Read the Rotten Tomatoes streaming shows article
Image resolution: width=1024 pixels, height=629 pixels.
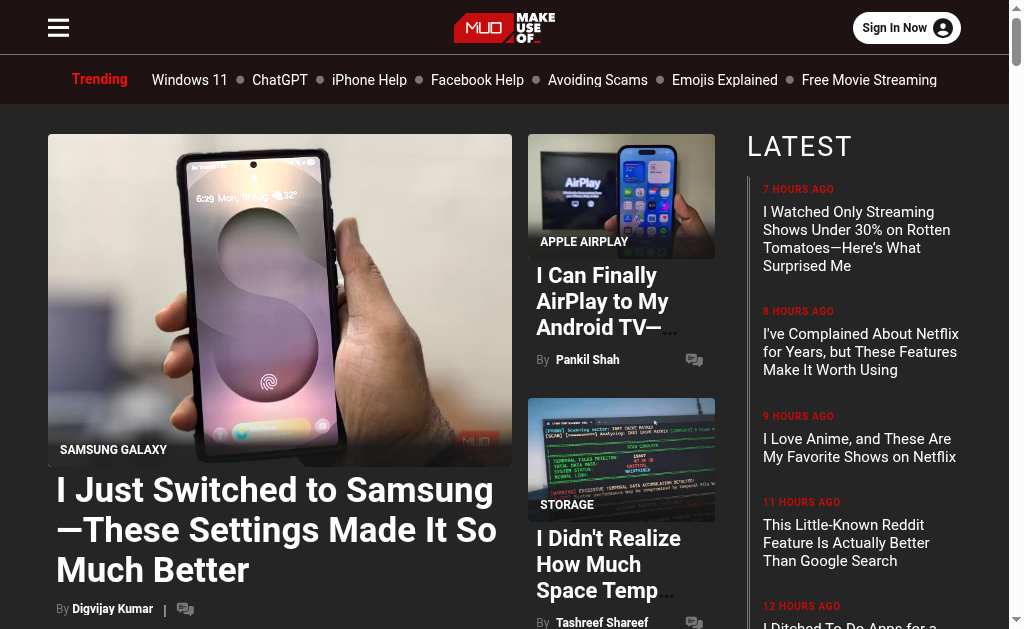tap(856, 239)
